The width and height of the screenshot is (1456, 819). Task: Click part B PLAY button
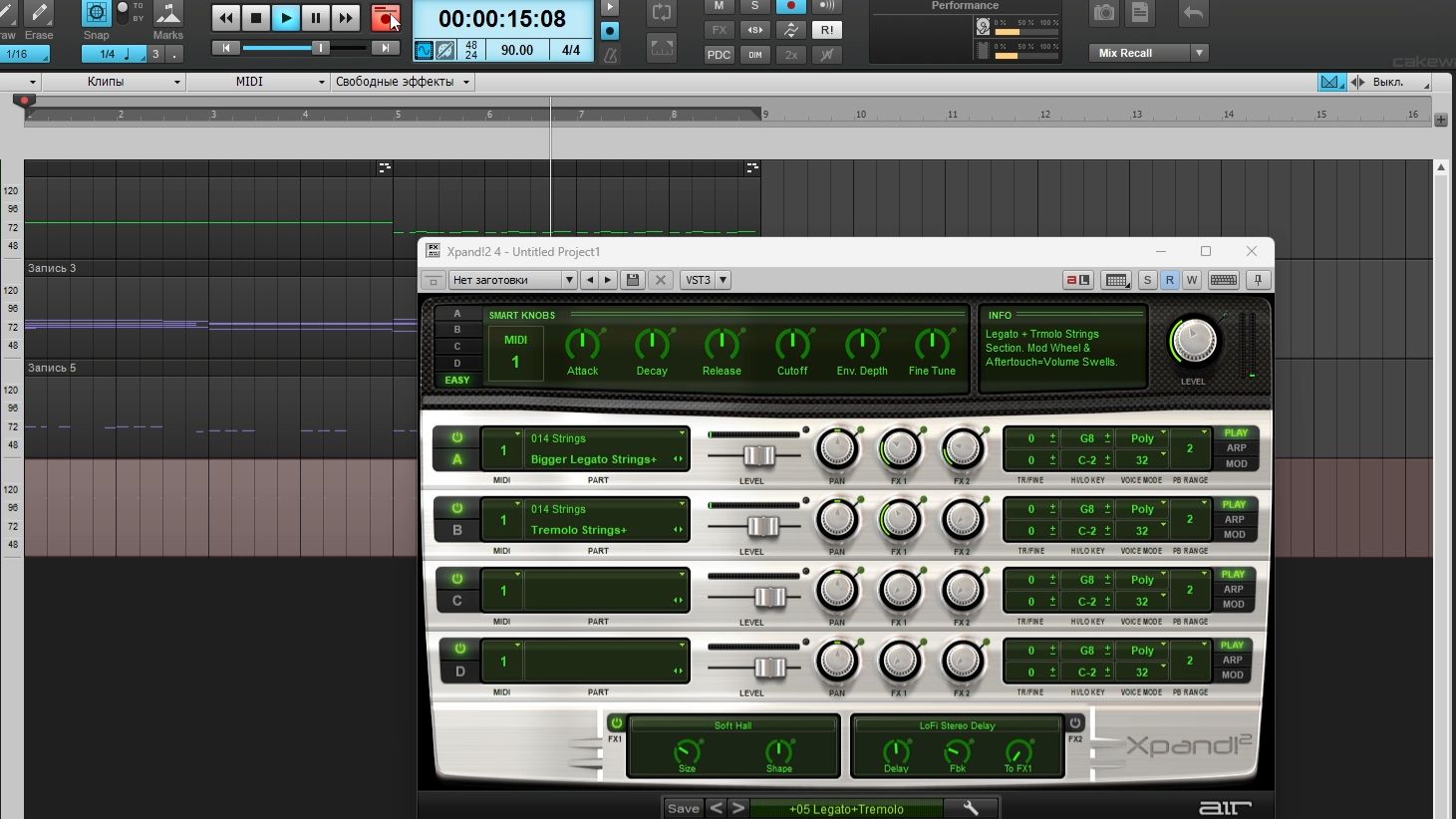click(1234, 504)
